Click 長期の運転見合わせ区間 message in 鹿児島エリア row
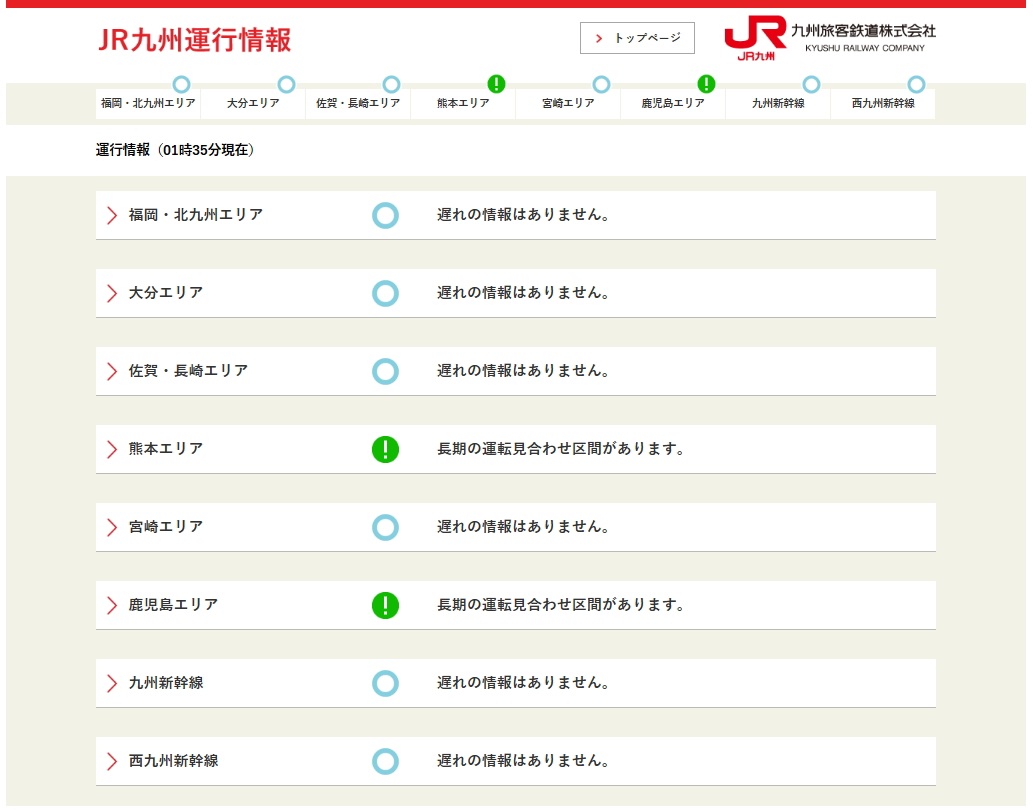This screenshot has width=1033, height=811. tap(561, 605)
